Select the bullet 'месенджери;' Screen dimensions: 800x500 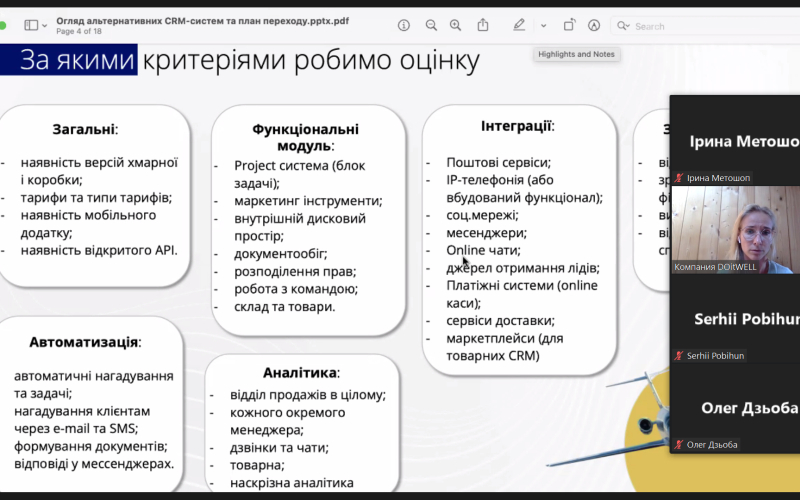(x=486, y=233)
